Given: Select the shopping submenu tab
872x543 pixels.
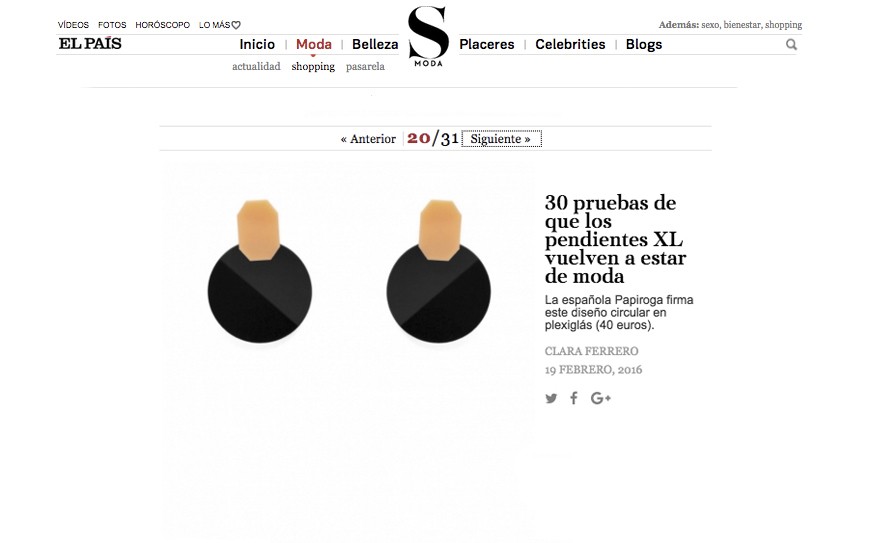Looking at the screenshot, I should coord(313,67).
